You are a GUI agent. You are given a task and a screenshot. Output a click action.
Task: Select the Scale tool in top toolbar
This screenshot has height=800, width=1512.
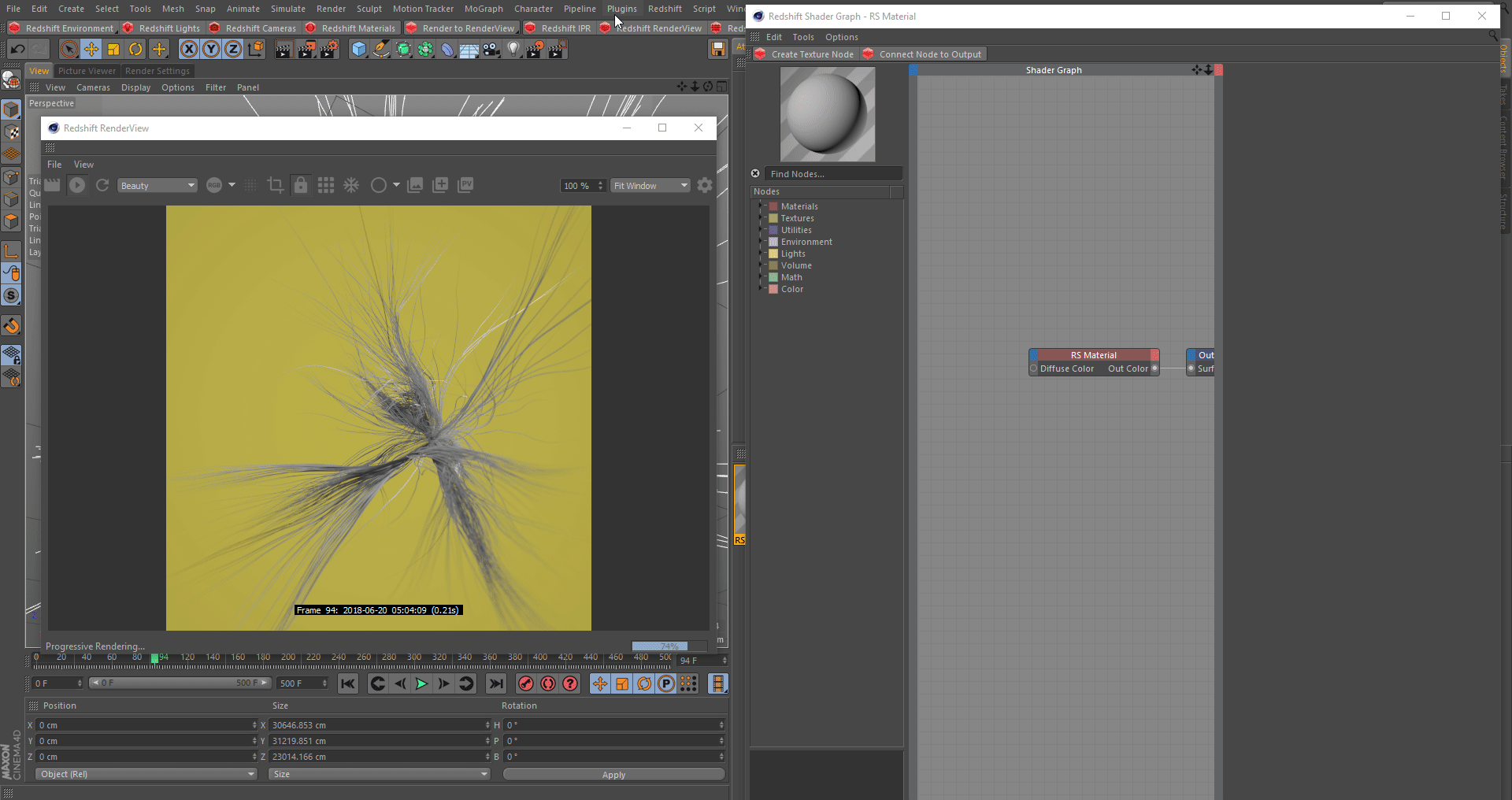pyautogui.click(x=113, y=50)
